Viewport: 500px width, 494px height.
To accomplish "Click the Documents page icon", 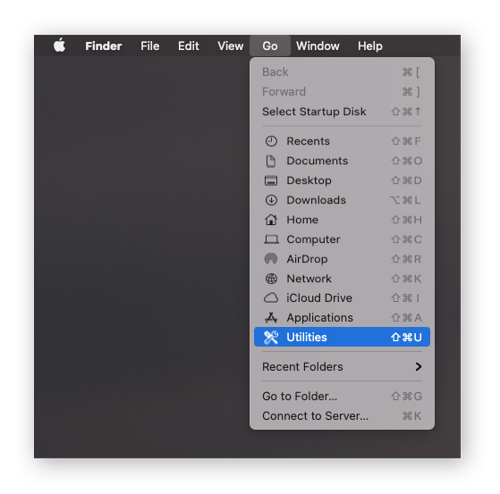I will point(271,161).
